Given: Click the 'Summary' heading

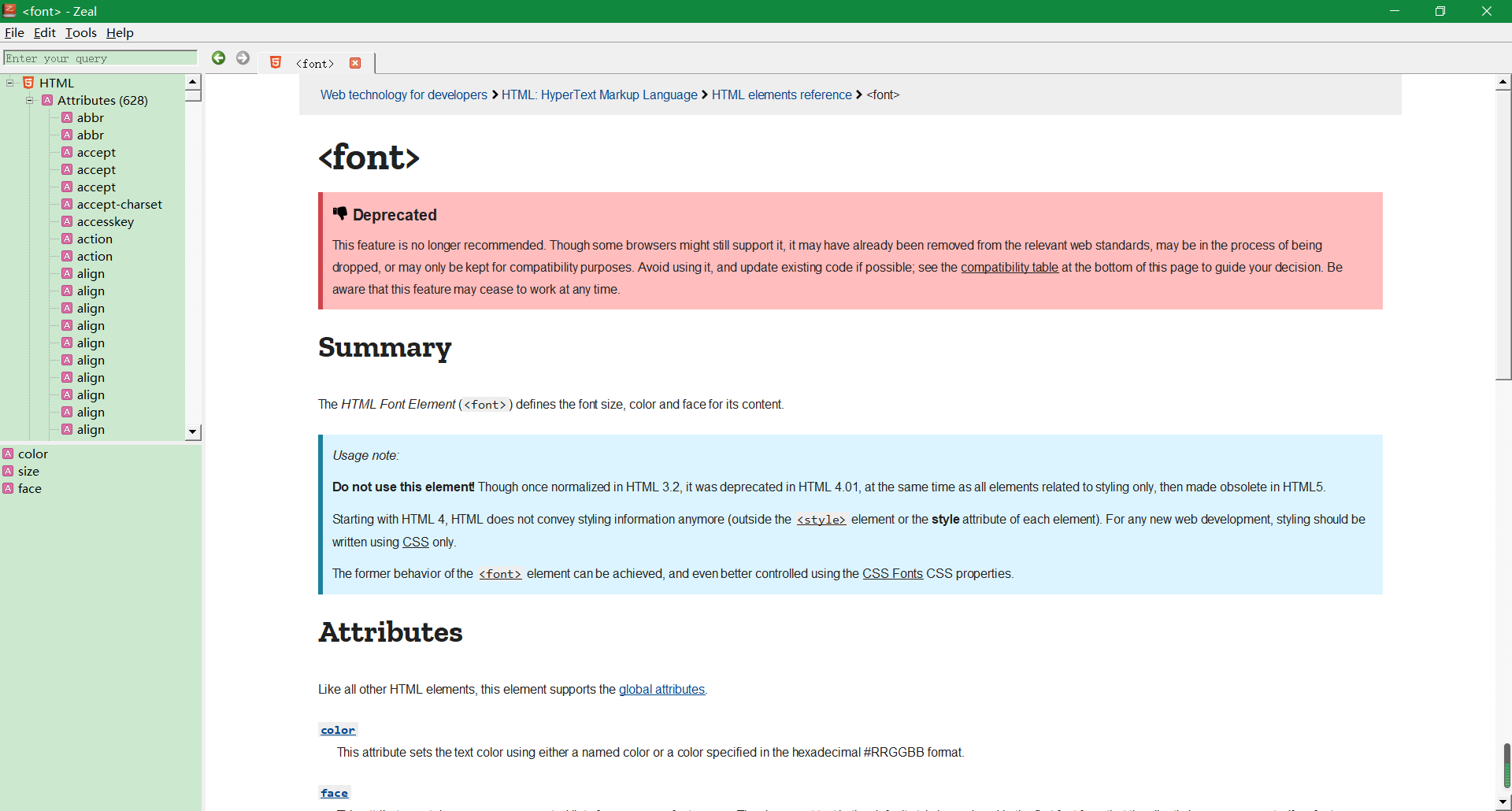Looking at the screenshot, I should coord(384,347).
